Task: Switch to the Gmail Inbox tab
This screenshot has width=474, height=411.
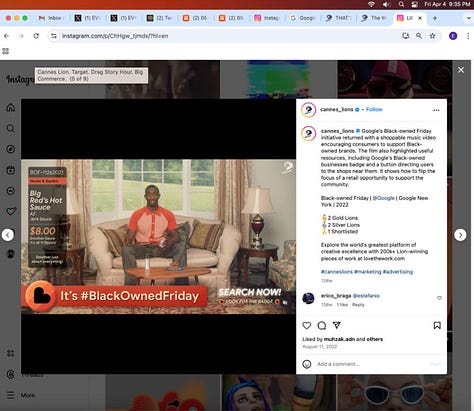Action: [x=51, y=18]
